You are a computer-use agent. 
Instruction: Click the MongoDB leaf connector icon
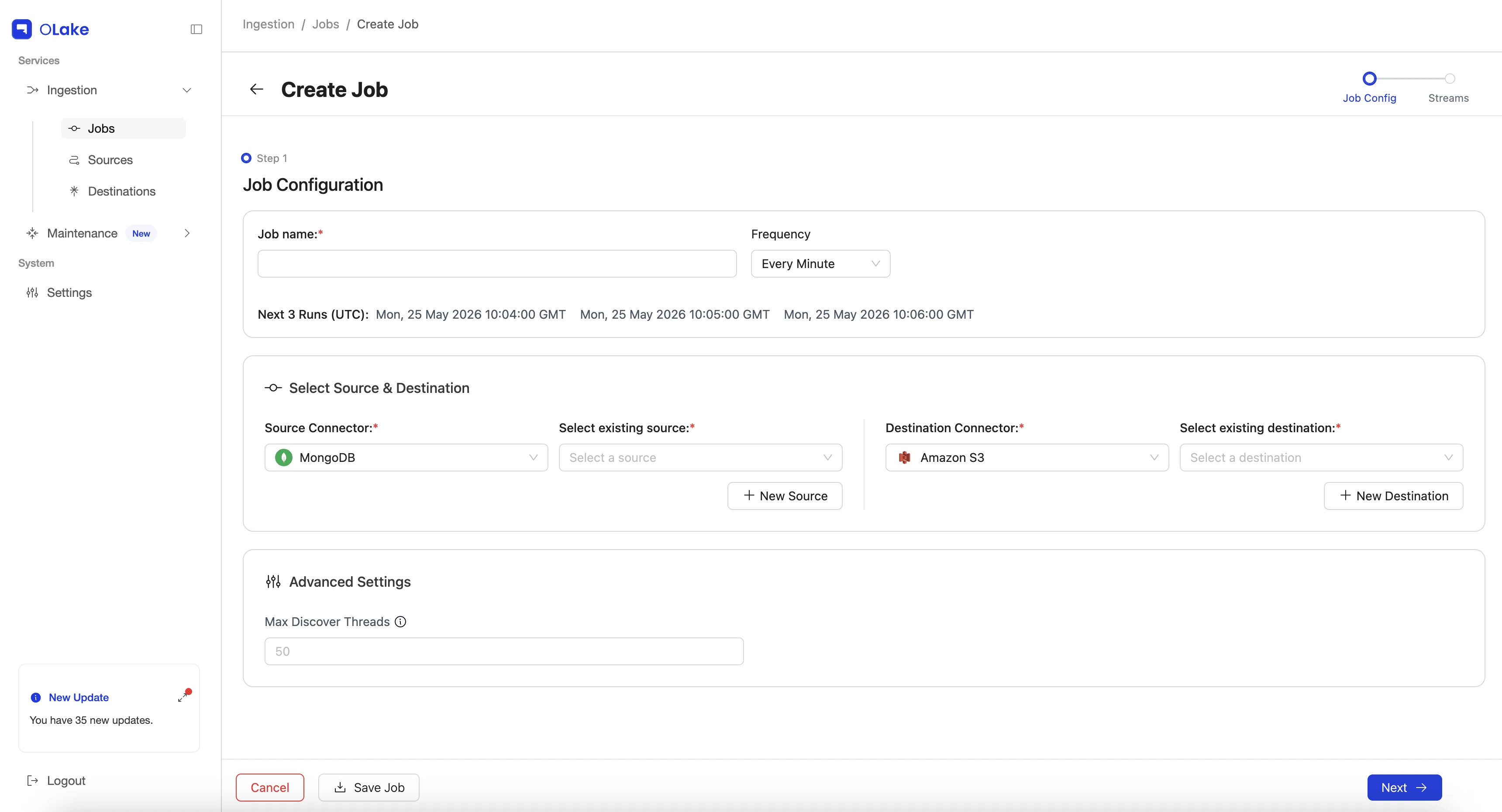[x=284, y=458]
